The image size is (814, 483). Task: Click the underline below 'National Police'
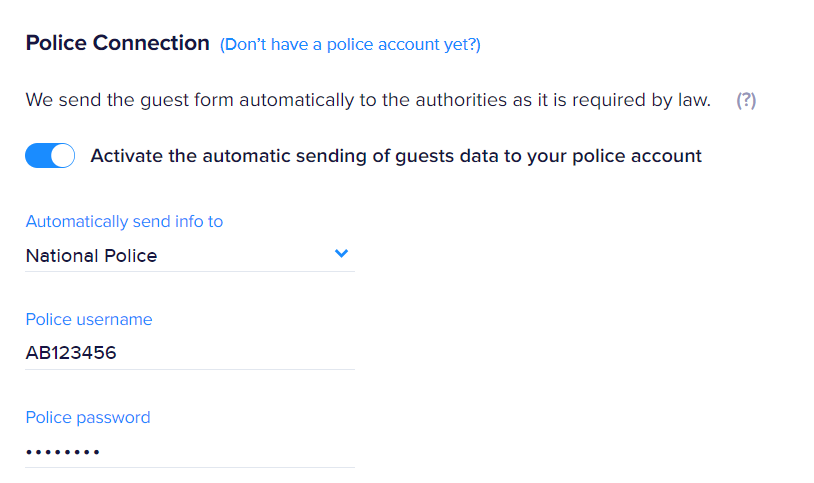point(190,271)
